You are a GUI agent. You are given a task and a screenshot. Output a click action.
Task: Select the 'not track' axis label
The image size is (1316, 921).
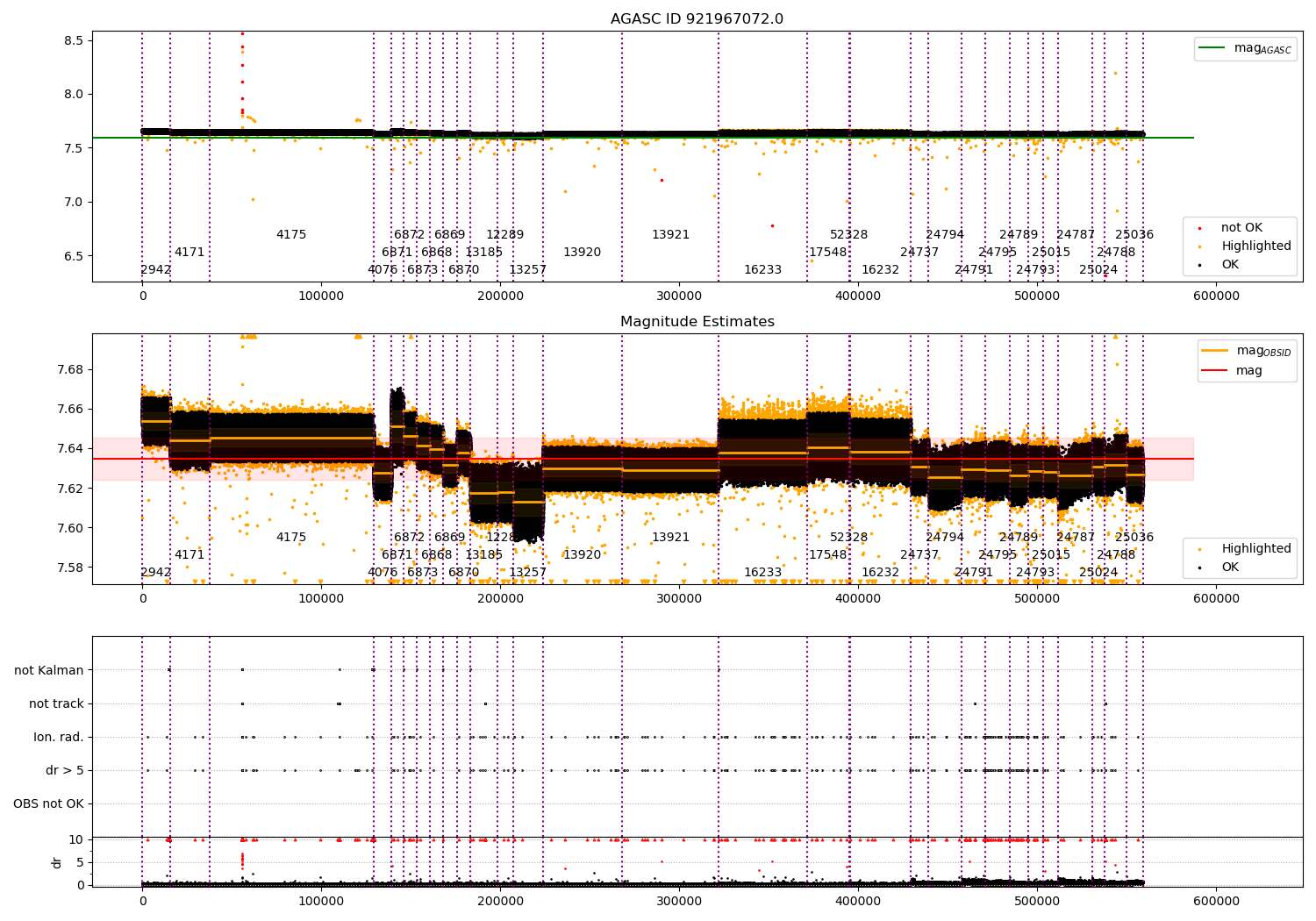click(x=56, y=703)
